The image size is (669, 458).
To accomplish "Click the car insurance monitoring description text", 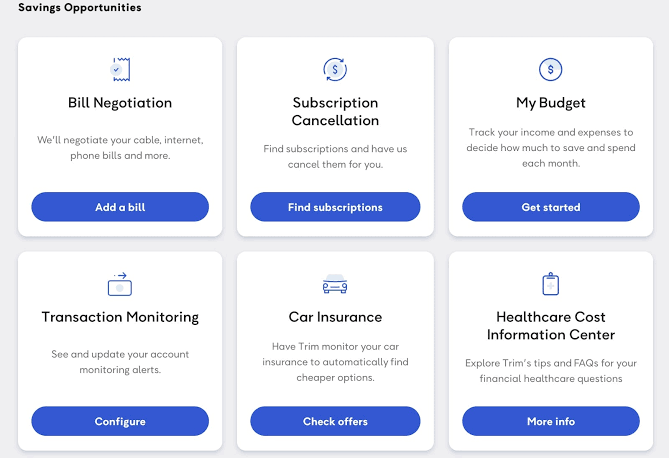I will [335, 362].
